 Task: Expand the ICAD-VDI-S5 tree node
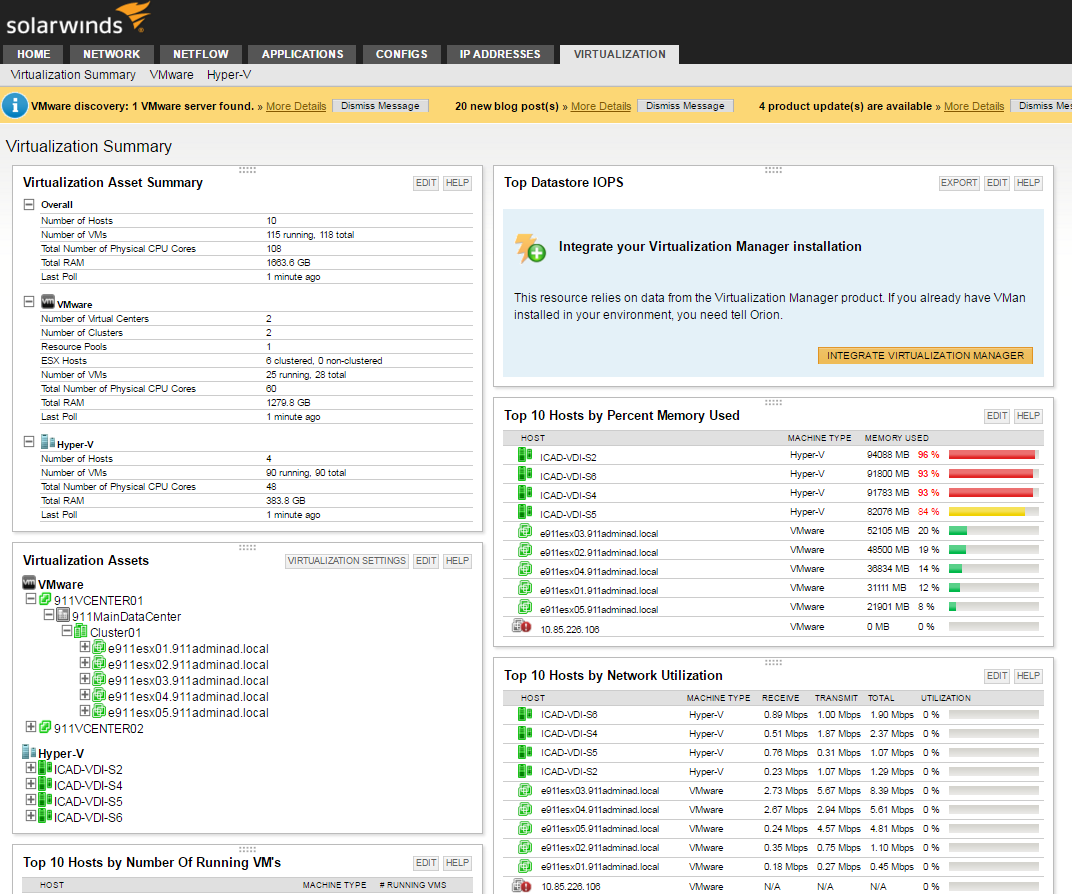(31, 799)
